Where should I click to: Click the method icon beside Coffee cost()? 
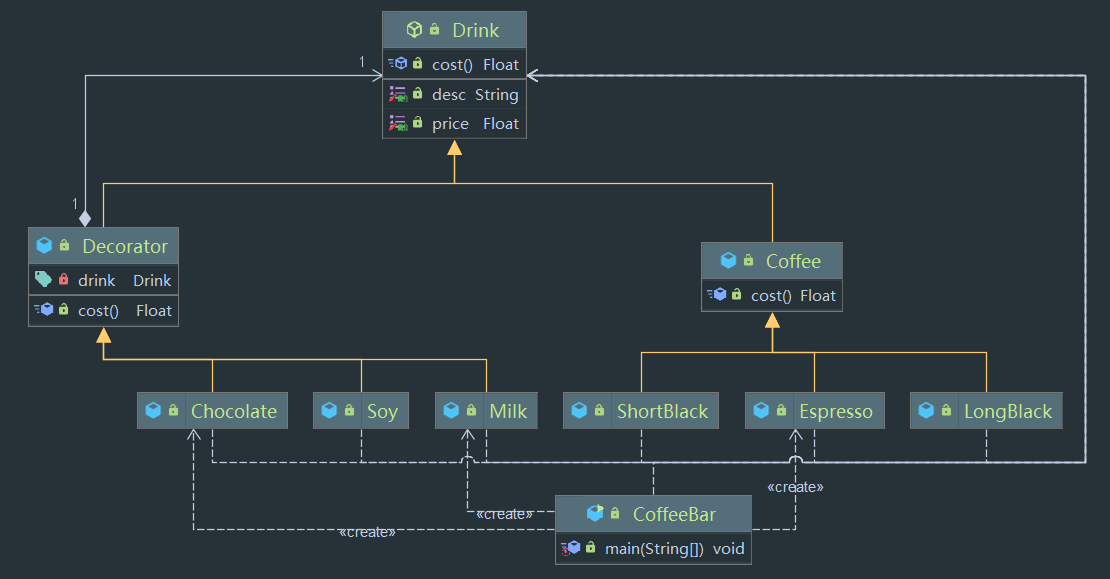(716, 294)
